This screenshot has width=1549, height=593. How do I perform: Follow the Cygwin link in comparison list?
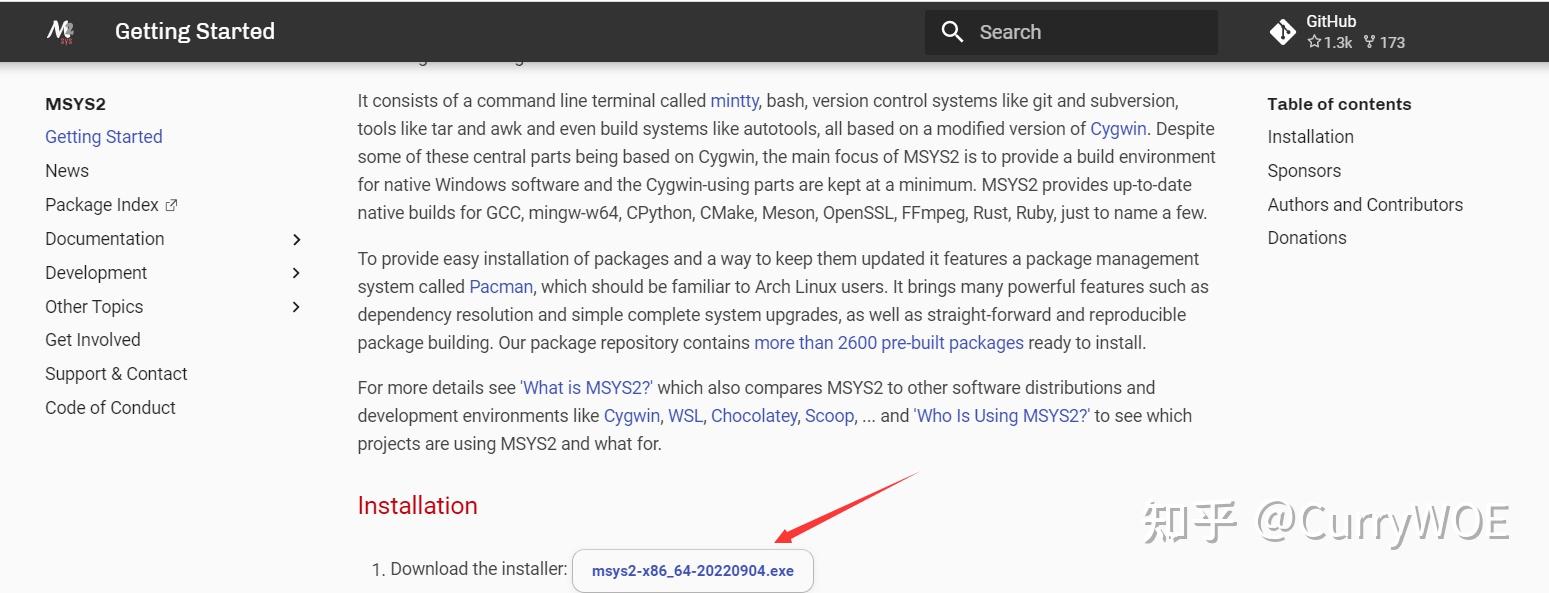tap(632, 416)
